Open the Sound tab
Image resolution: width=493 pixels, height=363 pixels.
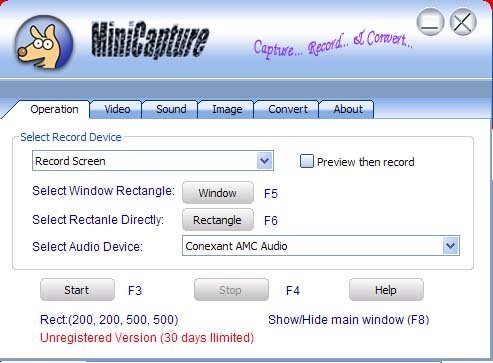click(x=171, y=109)
